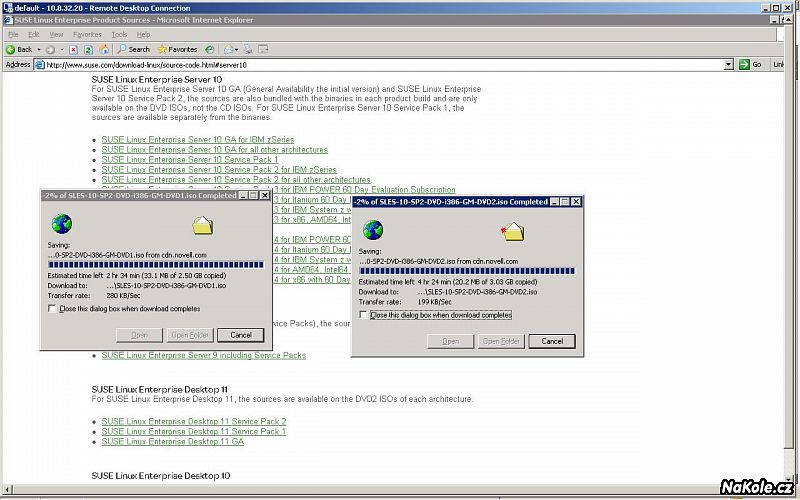Stop loading the page

pyautogui.click(x=73, y=49)
